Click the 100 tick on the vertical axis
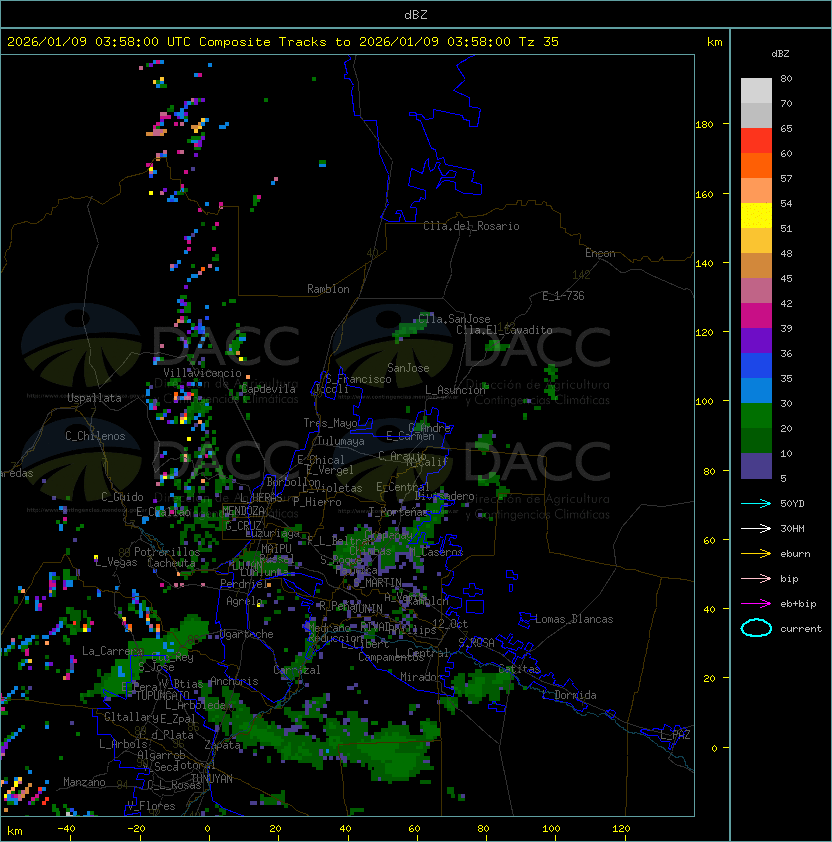 704,402
